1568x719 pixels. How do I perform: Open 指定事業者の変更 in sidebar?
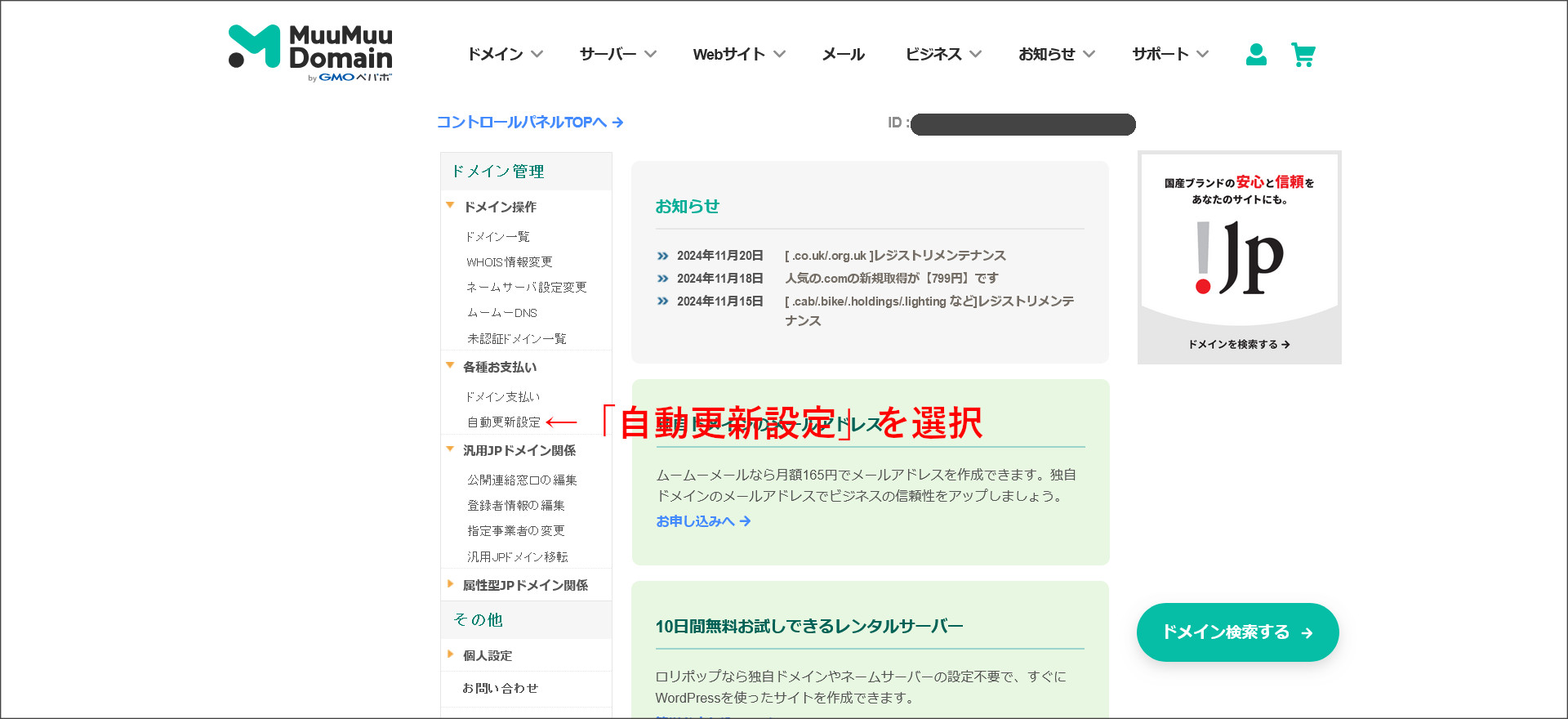pos(516,531)
